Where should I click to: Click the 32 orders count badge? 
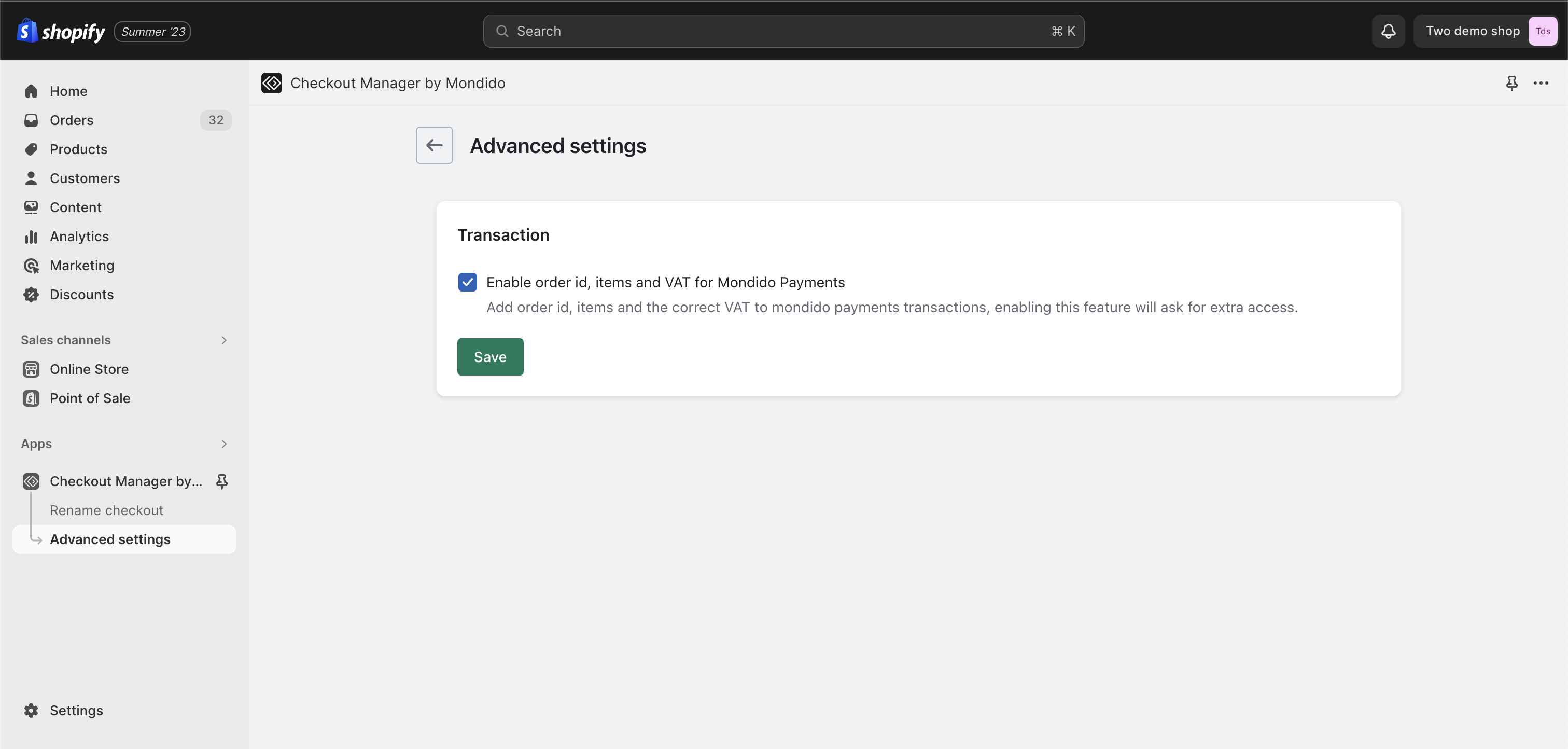216,120
